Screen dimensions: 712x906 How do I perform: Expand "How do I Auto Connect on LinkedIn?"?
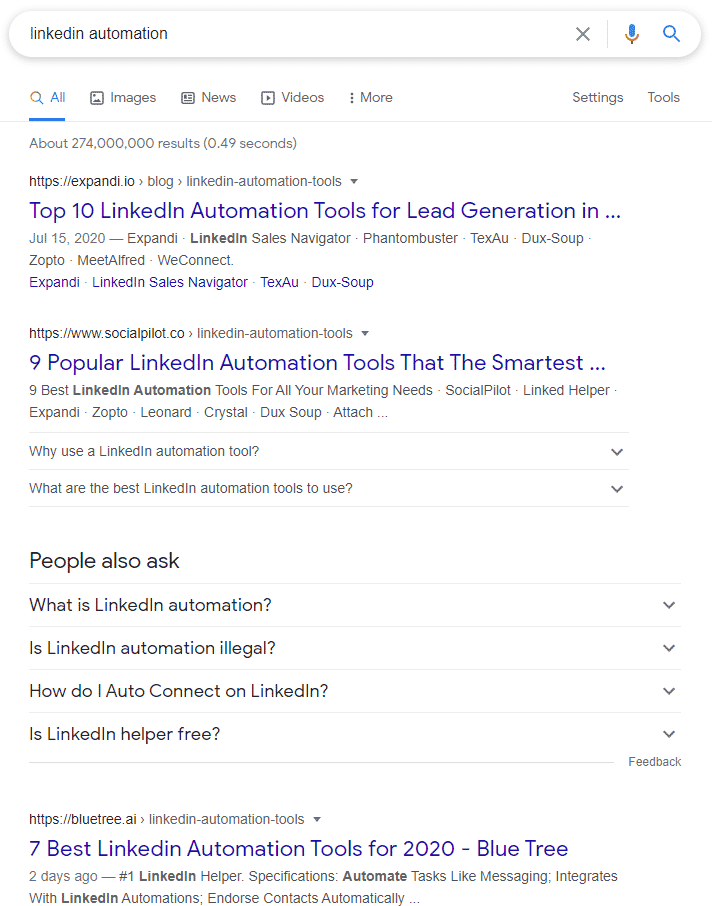[355, 691]
